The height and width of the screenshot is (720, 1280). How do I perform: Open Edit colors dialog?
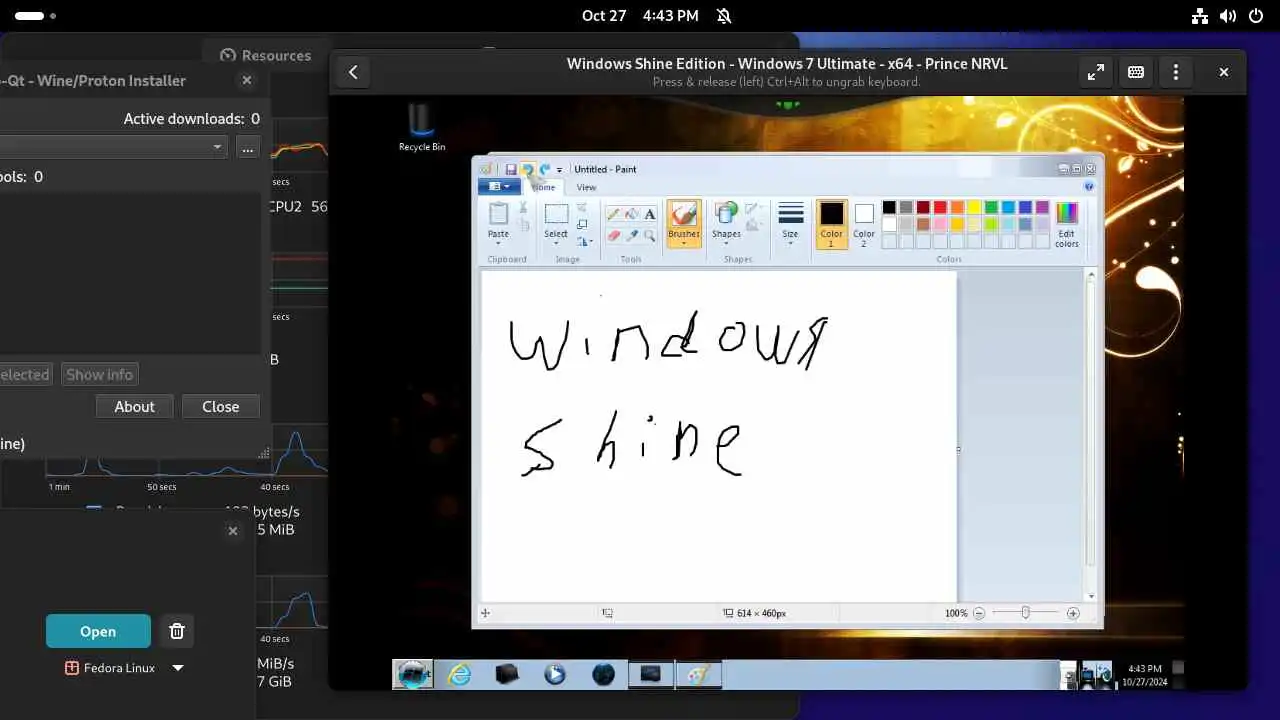point(1067,224)
